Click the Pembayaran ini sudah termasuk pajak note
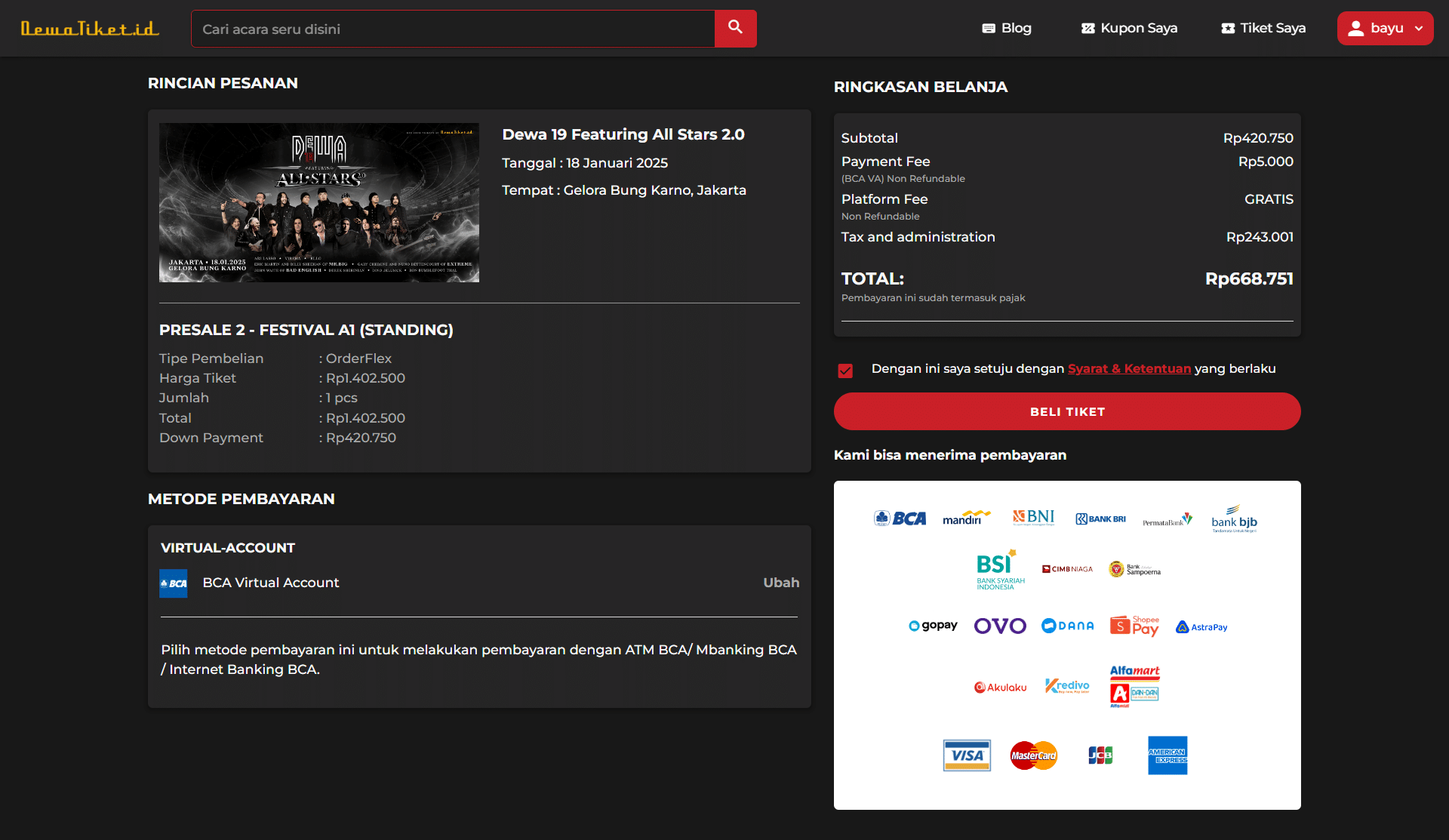1449x840 pixels. pos(934,298)
